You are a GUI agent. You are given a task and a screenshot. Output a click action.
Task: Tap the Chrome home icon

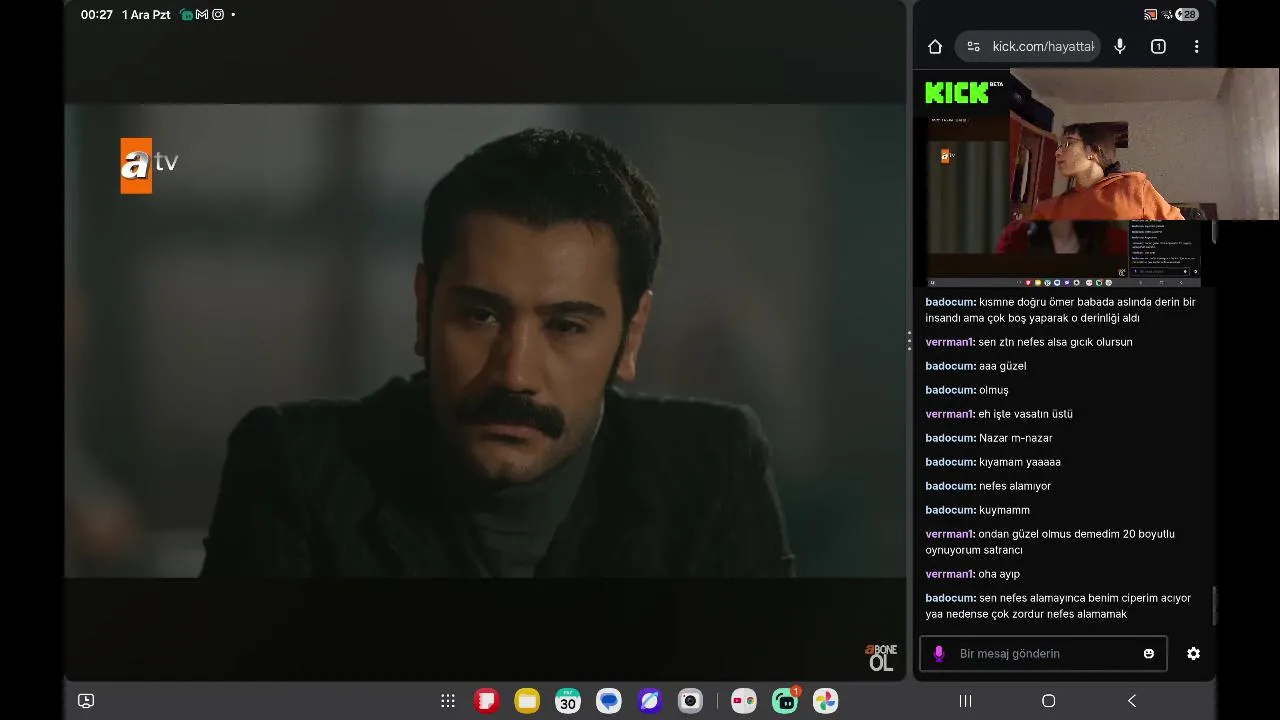935,46
